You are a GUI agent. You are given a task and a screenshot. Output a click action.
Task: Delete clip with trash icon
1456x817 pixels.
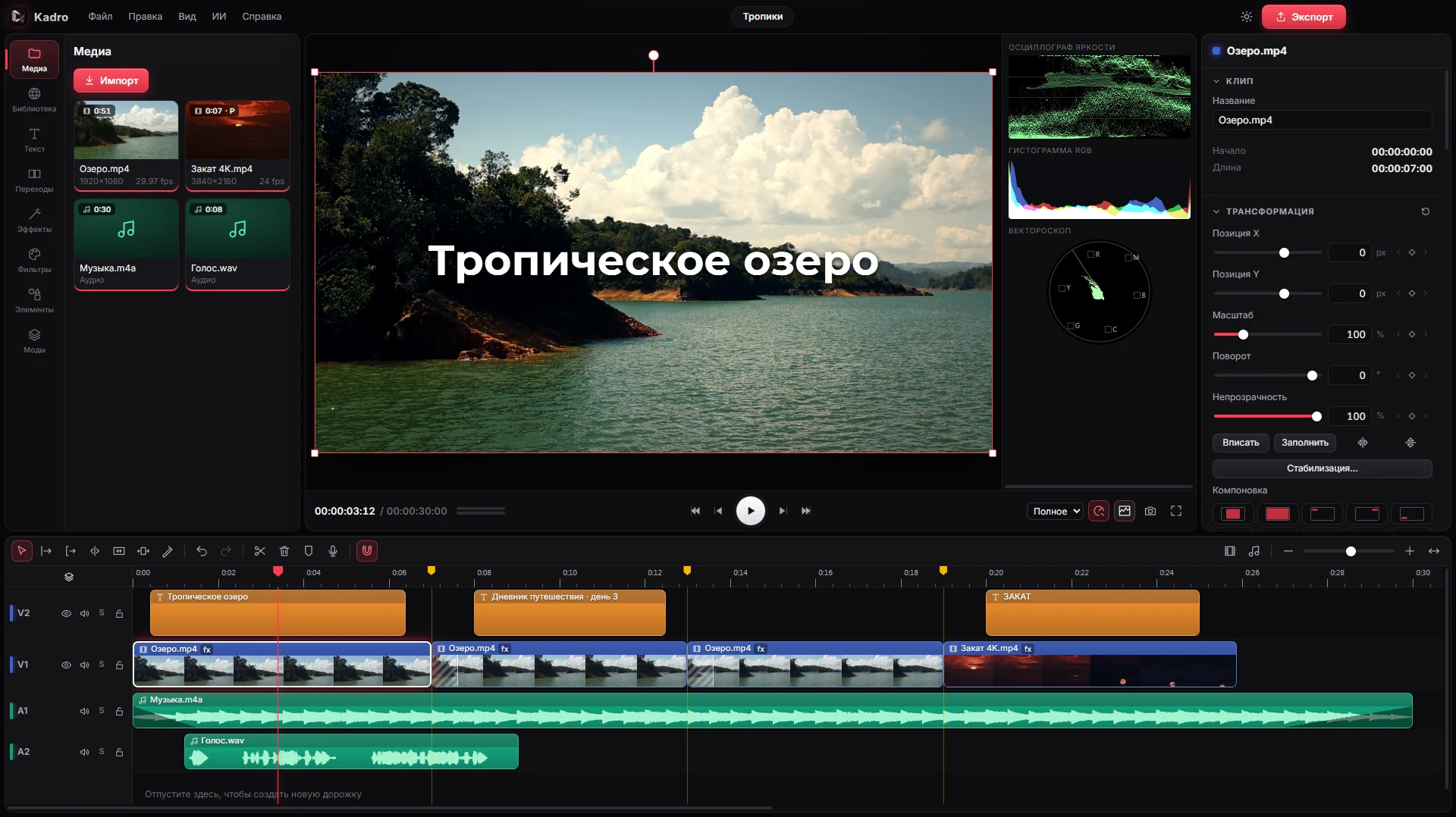(284, 551)
